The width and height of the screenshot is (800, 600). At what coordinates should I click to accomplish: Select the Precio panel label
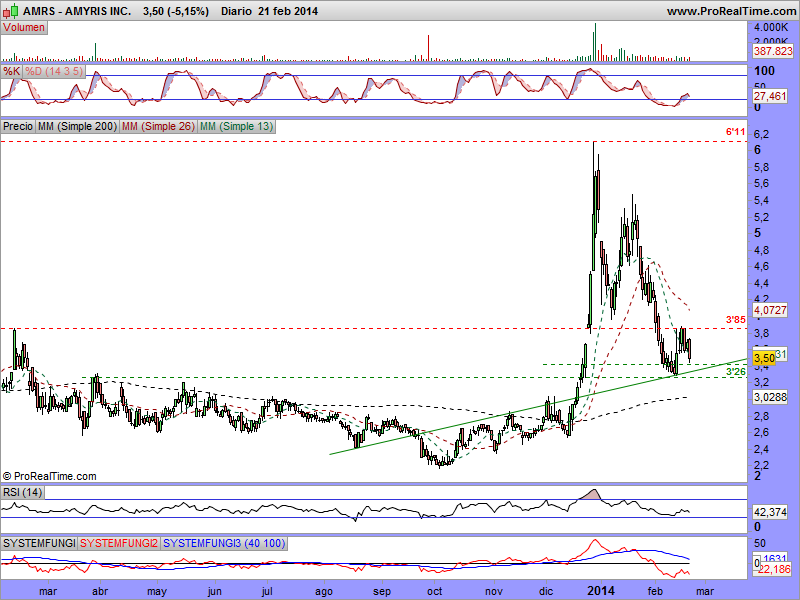pos(18,126)
